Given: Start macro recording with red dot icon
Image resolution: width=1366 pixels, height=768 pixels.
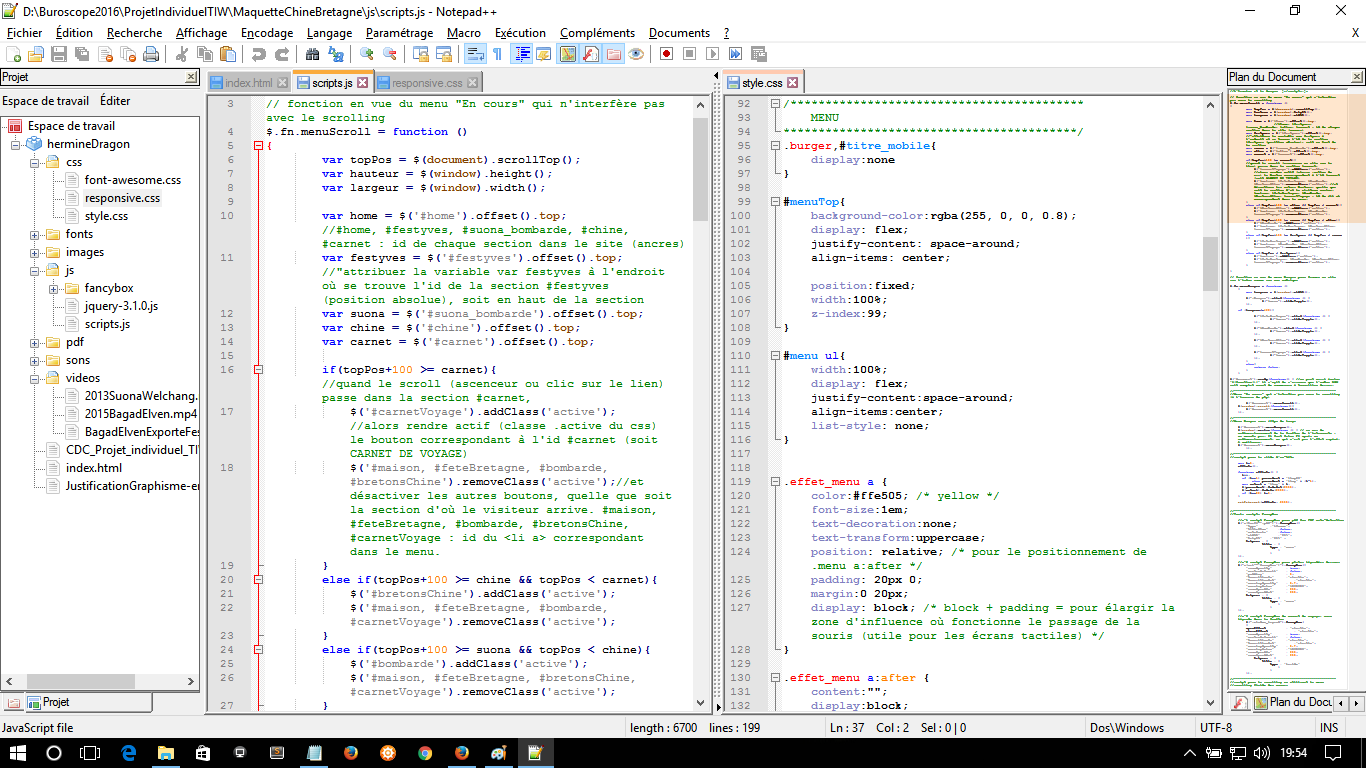Looking at the screenshot, I should [x=665, y=54].
